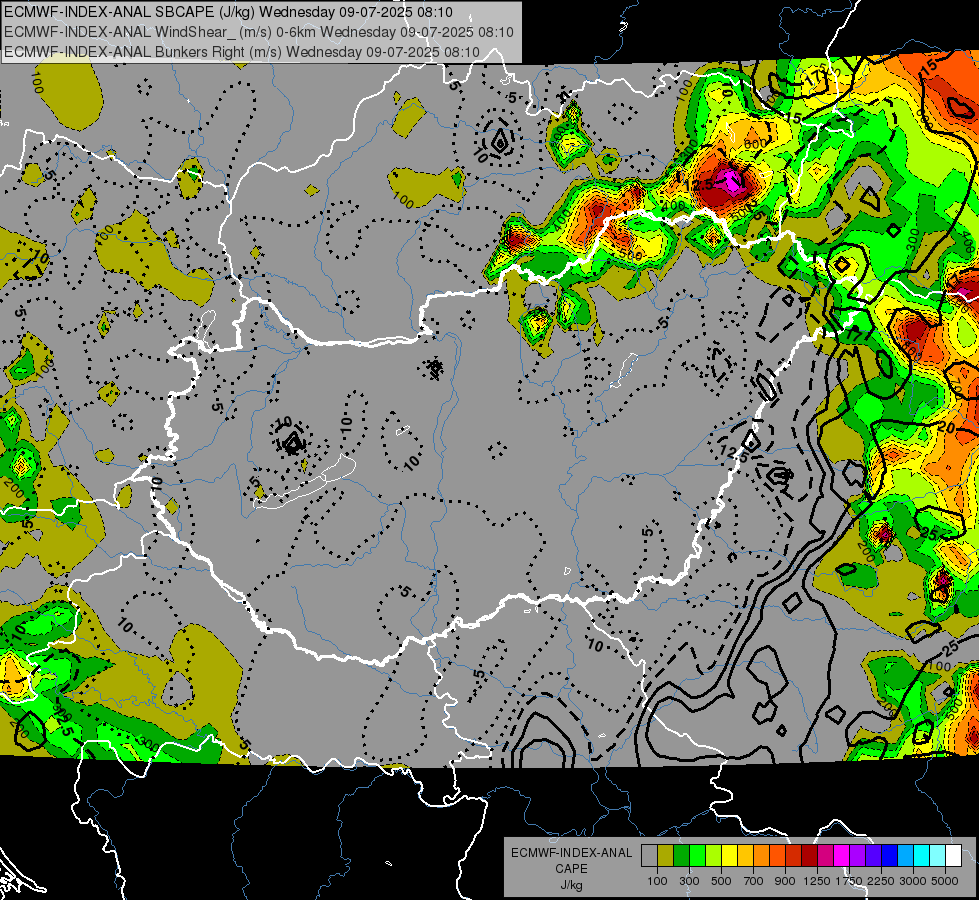Click the legend value 5000
The width and height of the screenshot is (979, 900).
945,881
